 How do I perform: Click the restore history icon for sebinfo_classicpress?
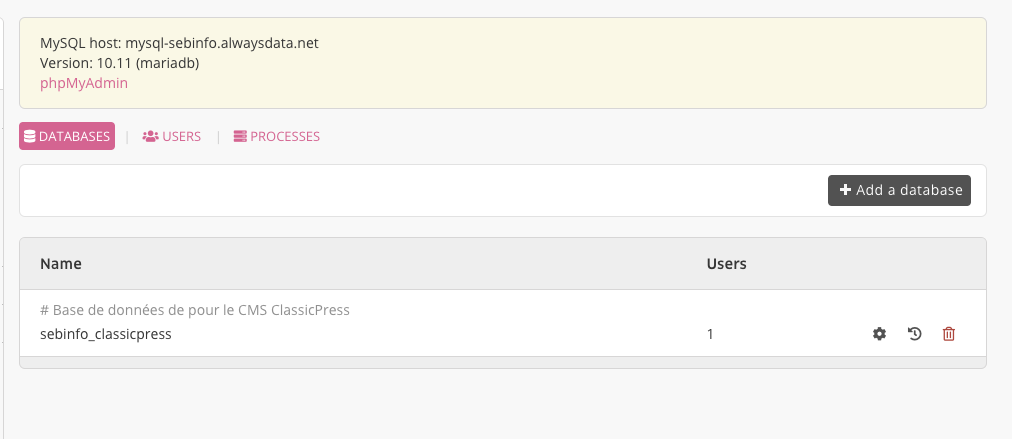coord(914,334)
